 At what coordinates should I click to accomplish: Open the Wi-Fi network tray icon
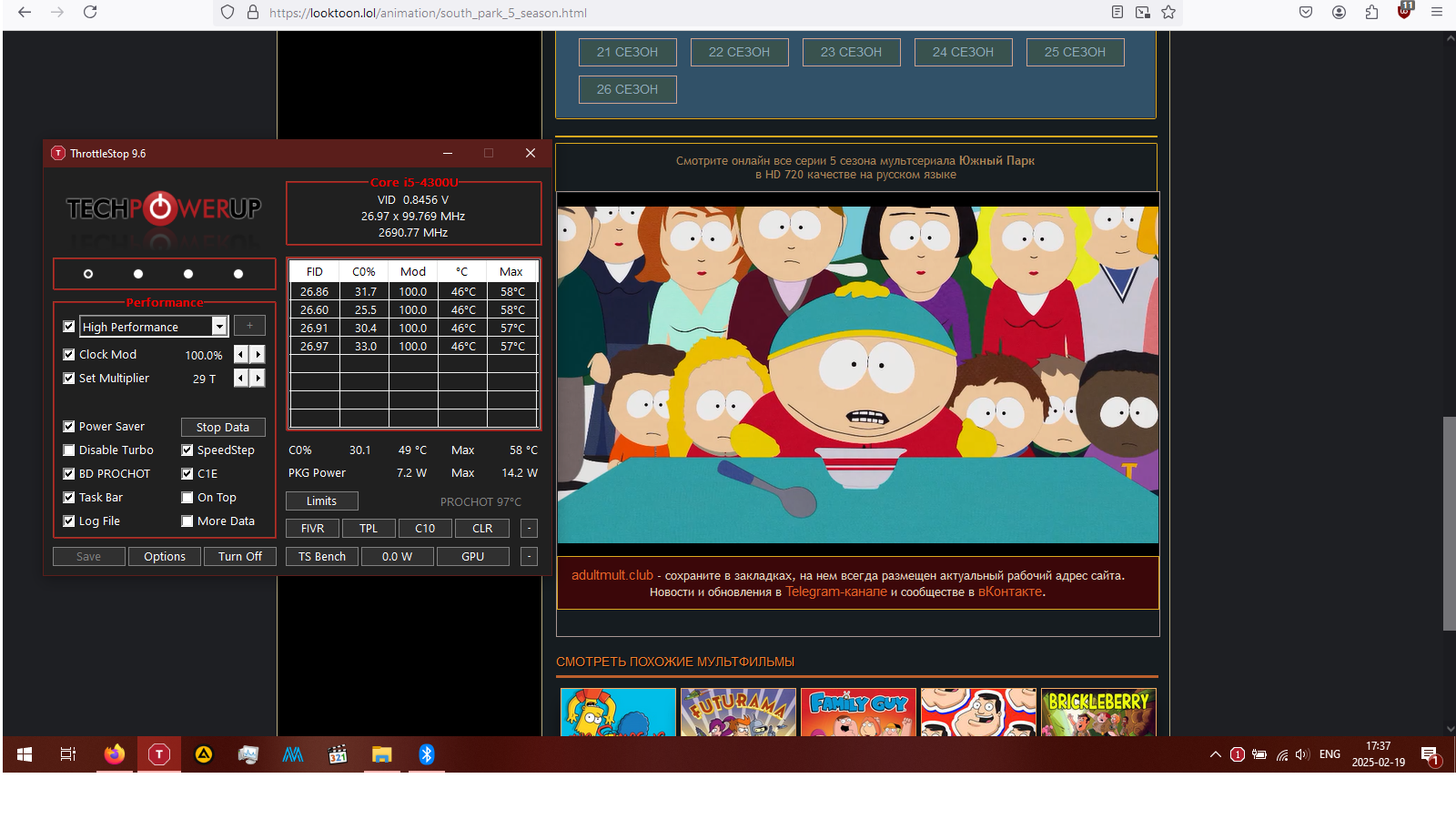[x=1281, y=754]
